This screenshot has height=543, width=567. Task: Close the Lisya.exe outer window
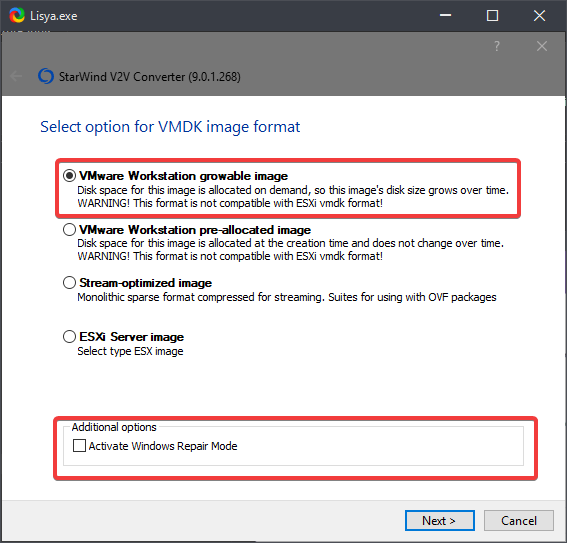pos(539,16)
